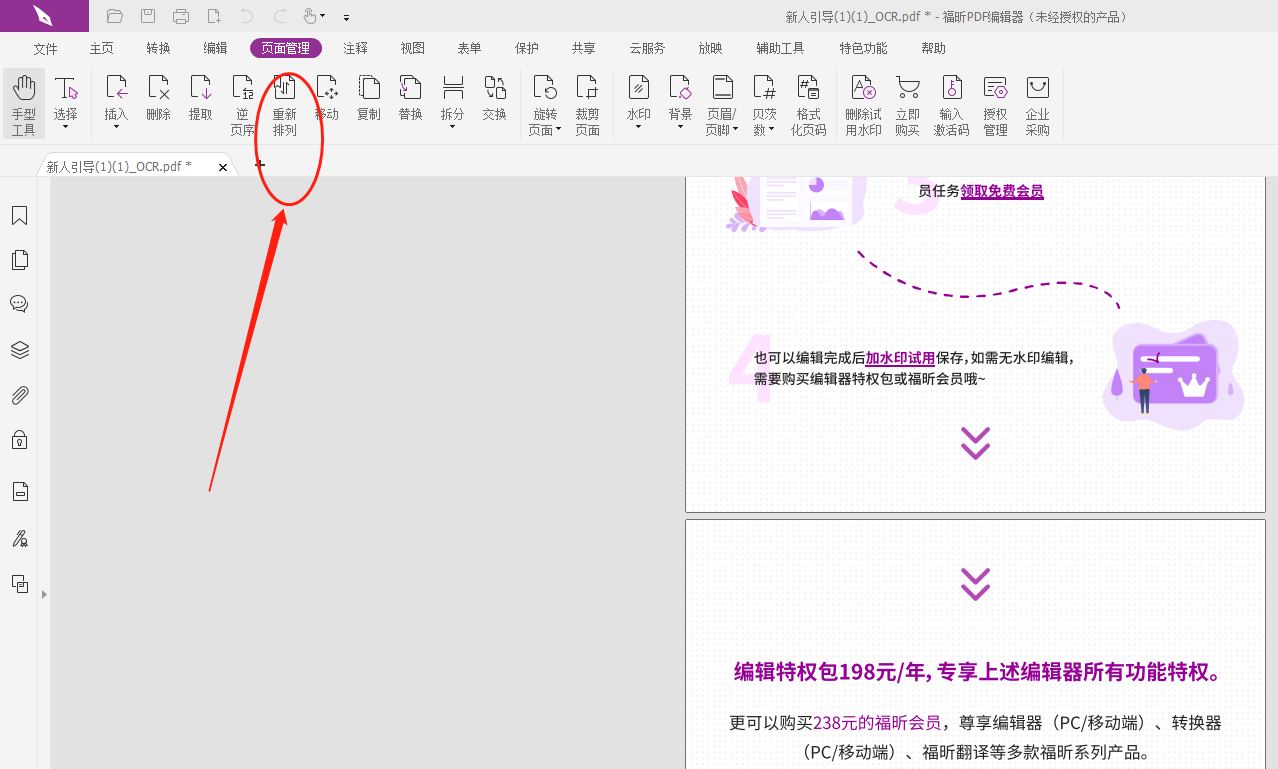Click the 领取免费会员 link in the document
The width and height of the screenshot is (1278, 769).
point(1002,191)
